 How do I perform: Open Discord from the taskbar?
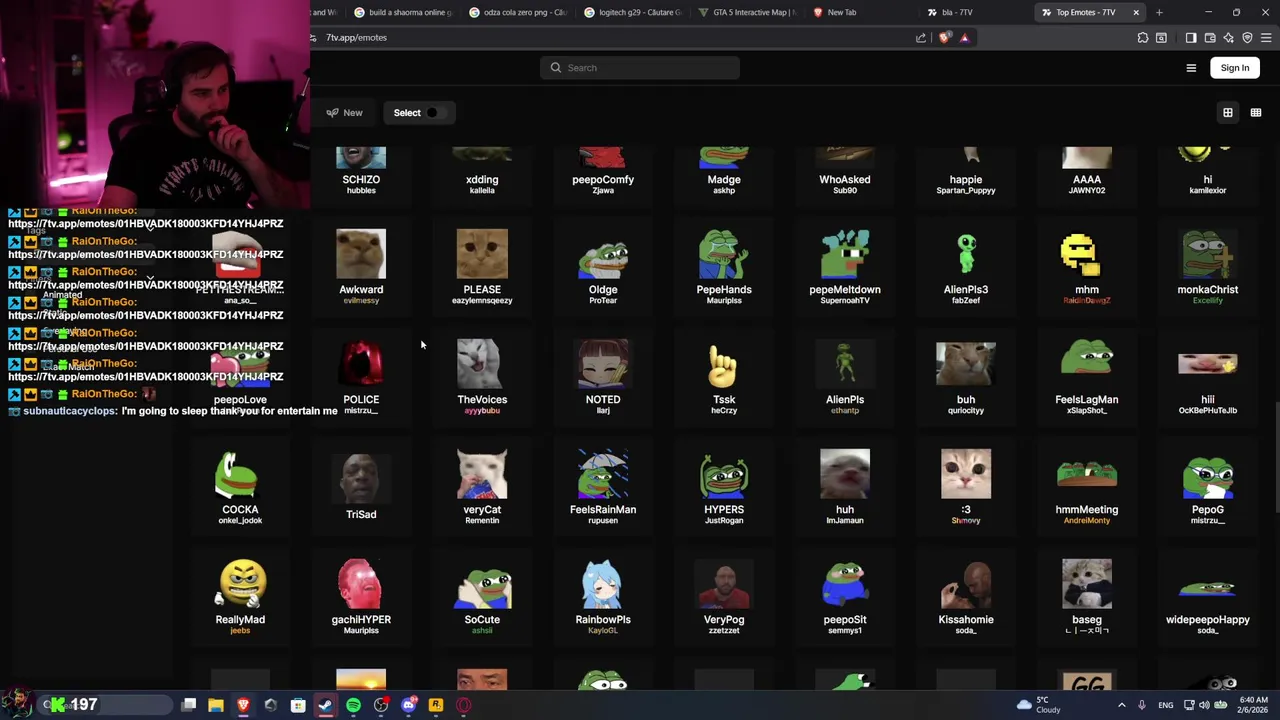coord(408,706)
